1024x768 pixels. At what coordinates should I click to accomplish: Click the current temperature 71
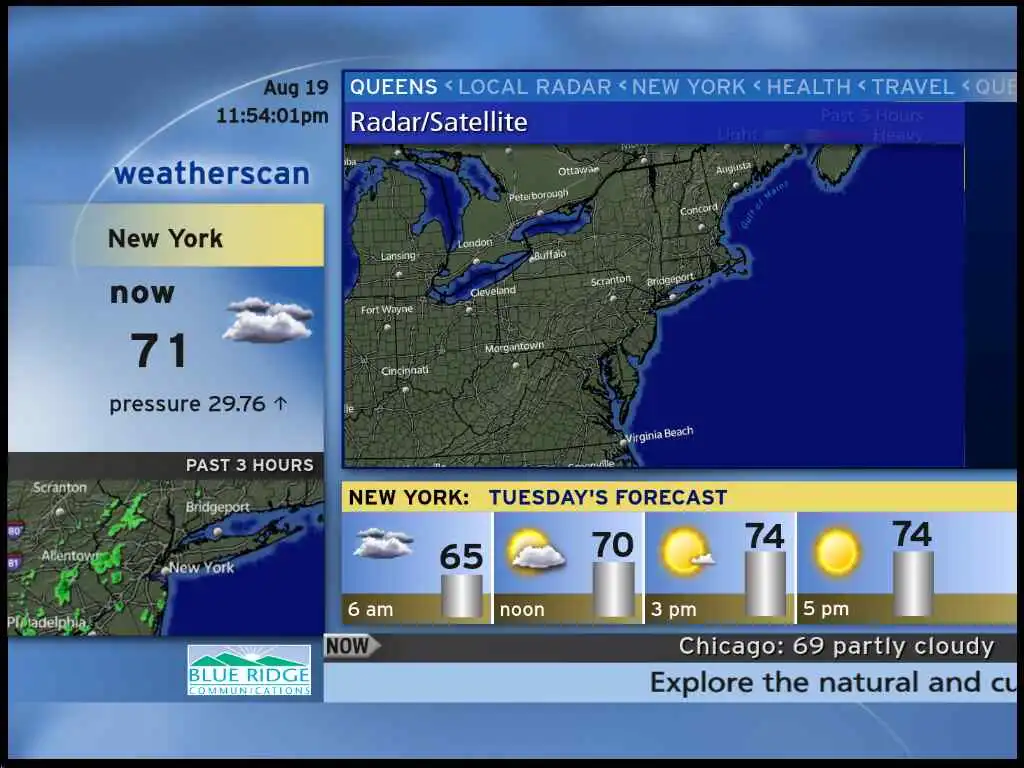tap(159, 351)
